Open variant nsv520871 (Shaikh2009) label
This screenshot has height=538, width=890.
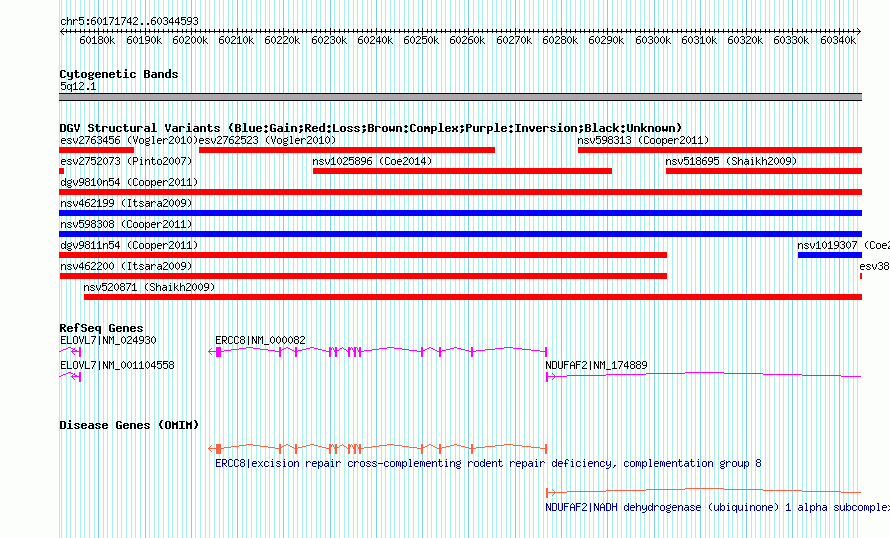pos(149,287)
